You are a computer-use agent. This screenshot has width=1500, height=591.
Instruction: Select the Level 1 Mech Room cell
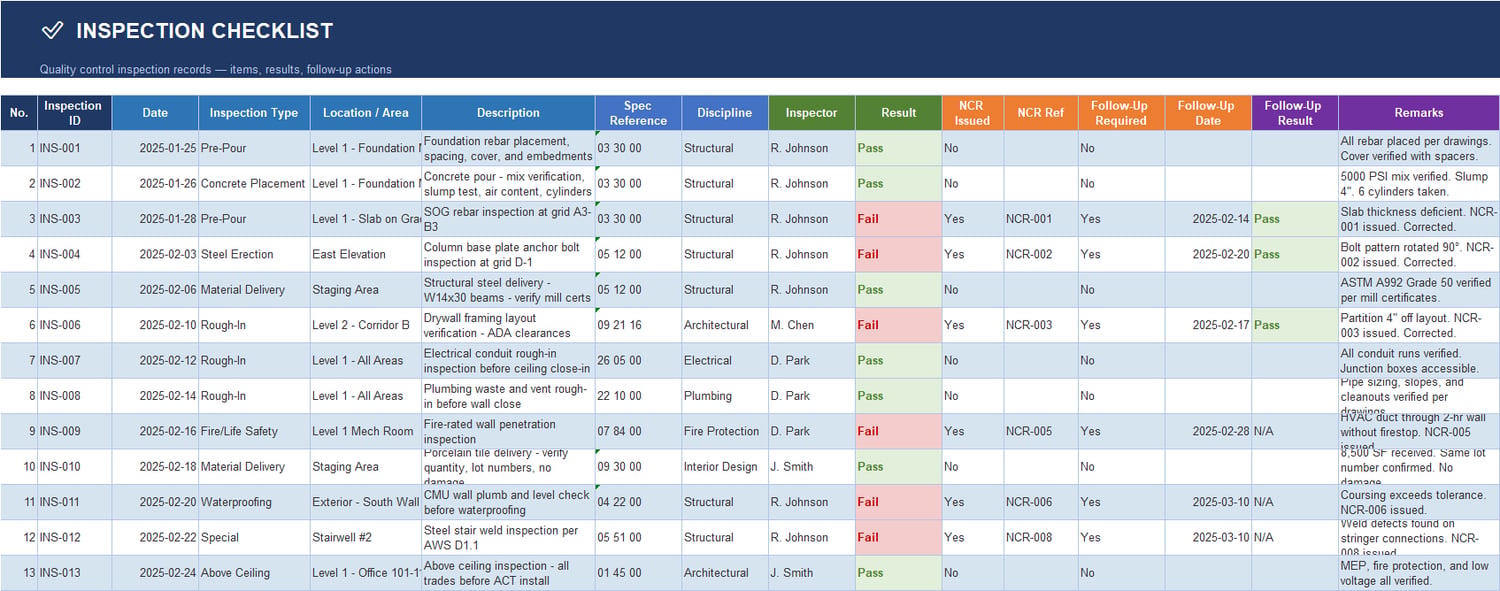click(366, 431)
